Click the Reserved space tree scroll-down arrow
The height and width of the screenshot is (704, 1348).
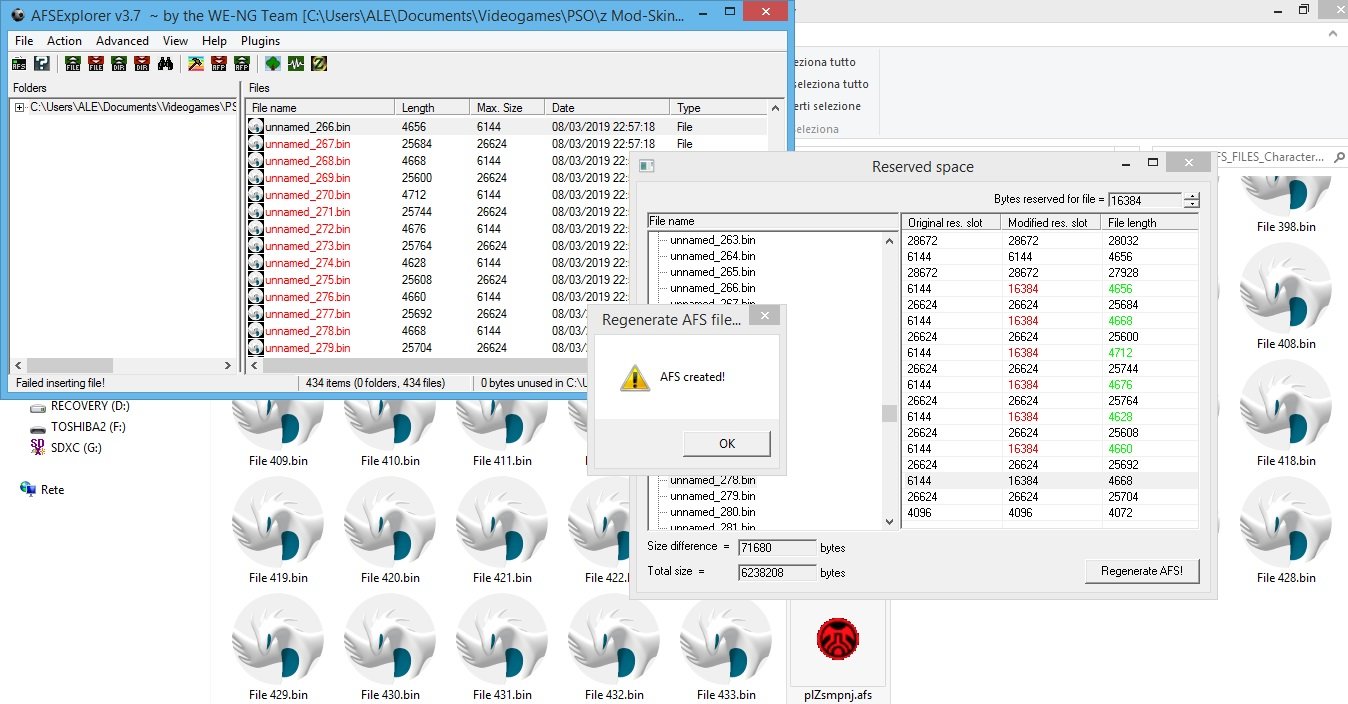coord(890,521)
